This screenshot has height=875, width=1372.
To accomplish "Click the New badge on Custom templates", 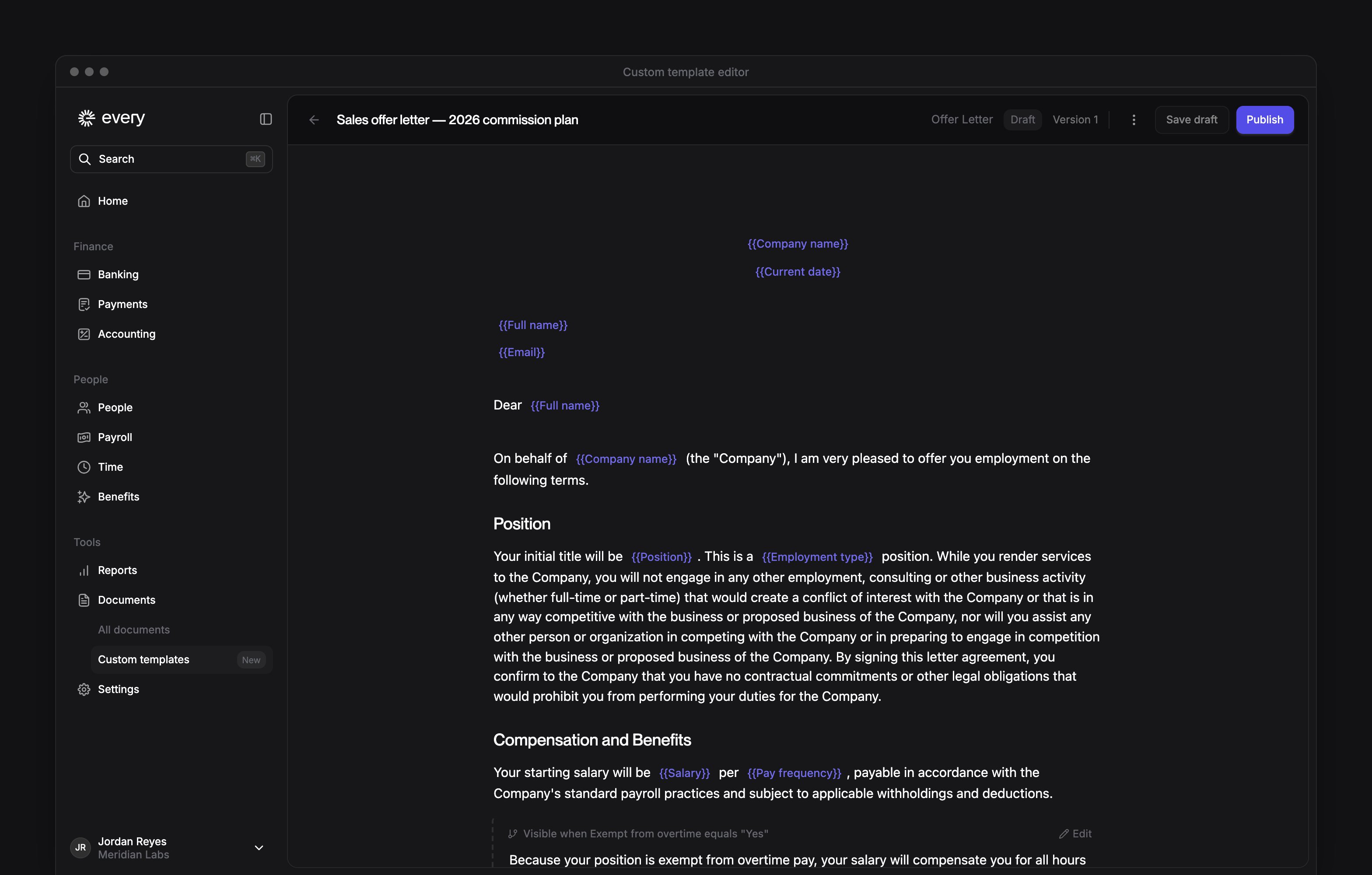I will [x=251, y=660].
